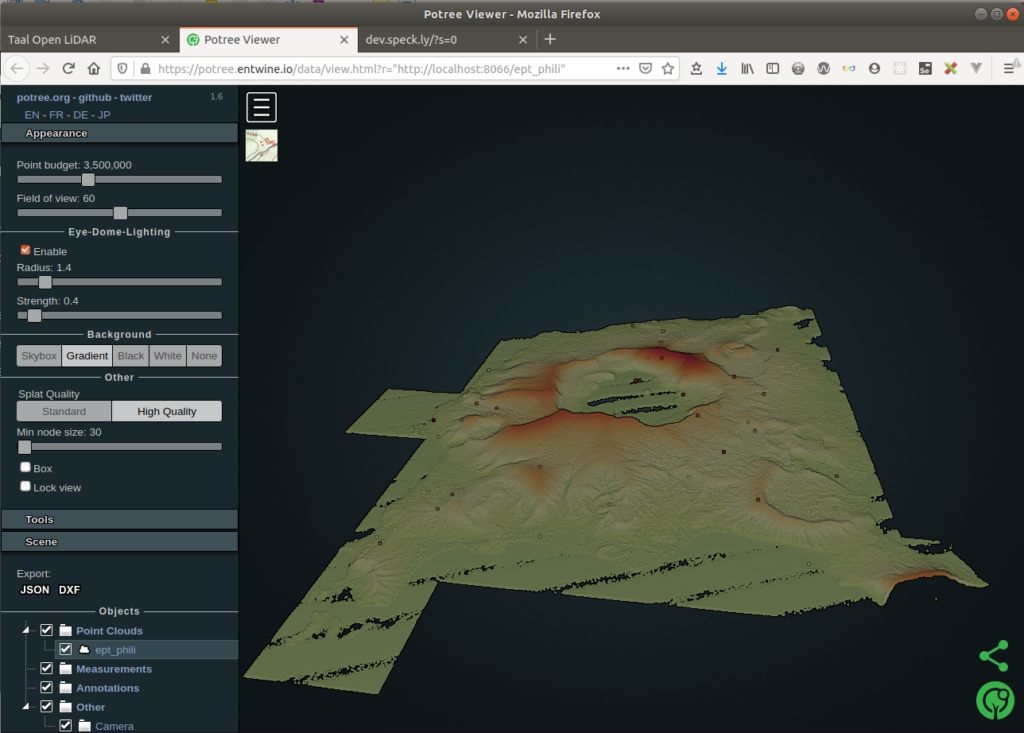The height and width of the screenshot is (733, 1024).
Task: Open the potree.org link
Action: [x=43, y=97]
